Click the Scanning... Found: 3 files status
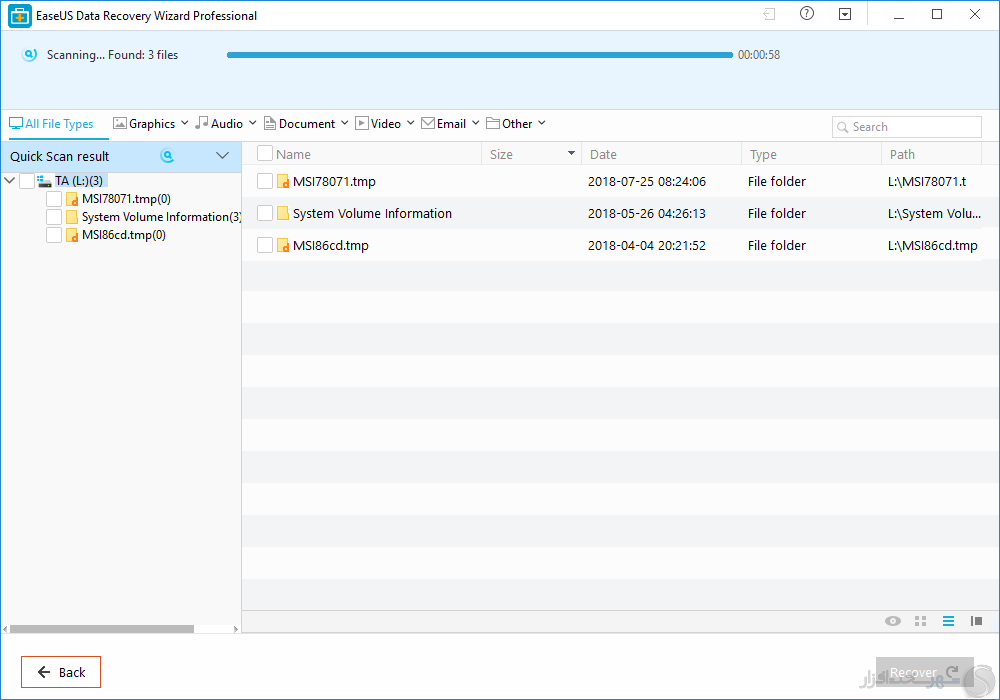Image resolution: width=1000 pixels, height=700 pixels. point(112,55)
